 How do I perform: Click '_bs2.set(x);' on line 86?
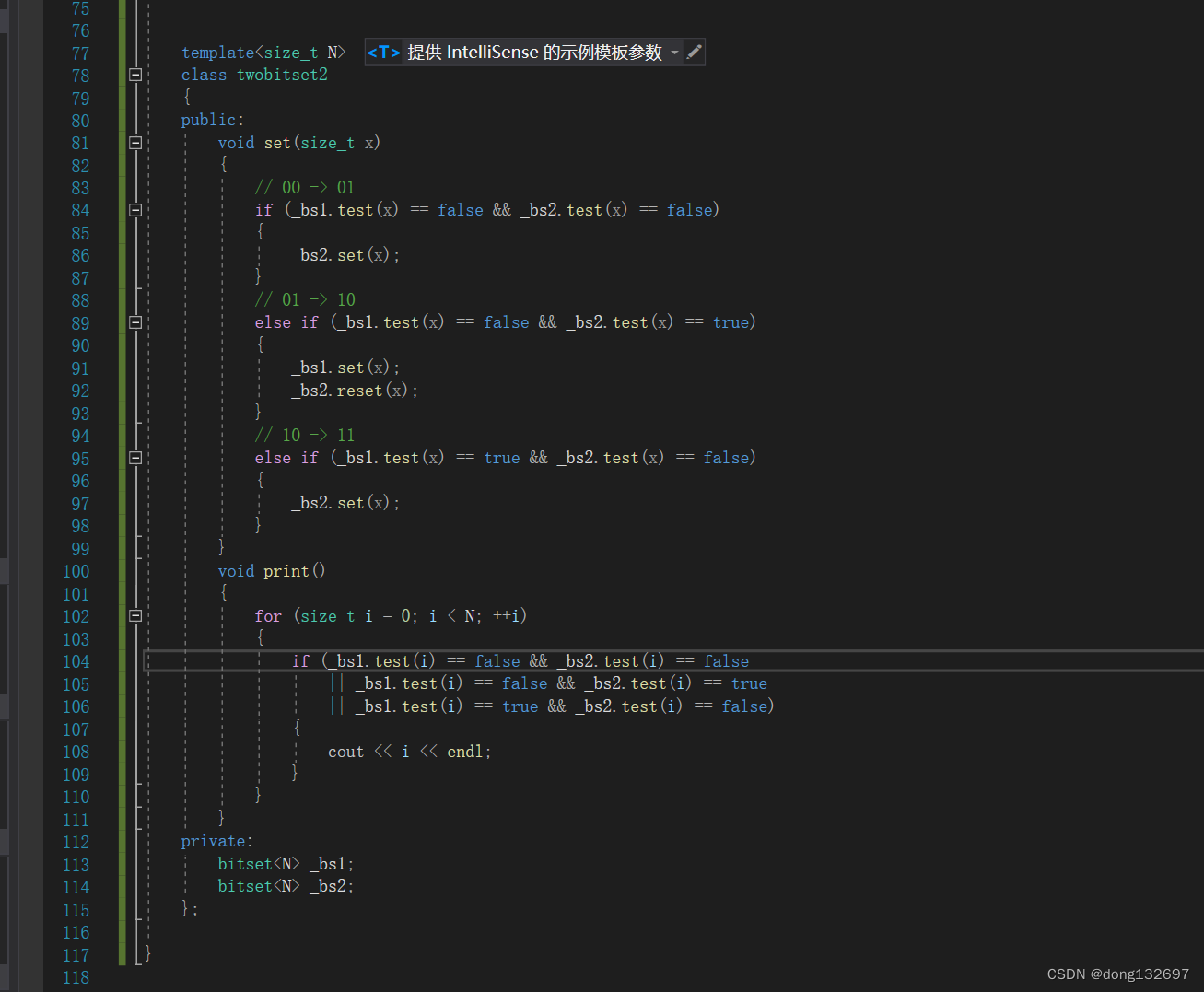(345, 255)
